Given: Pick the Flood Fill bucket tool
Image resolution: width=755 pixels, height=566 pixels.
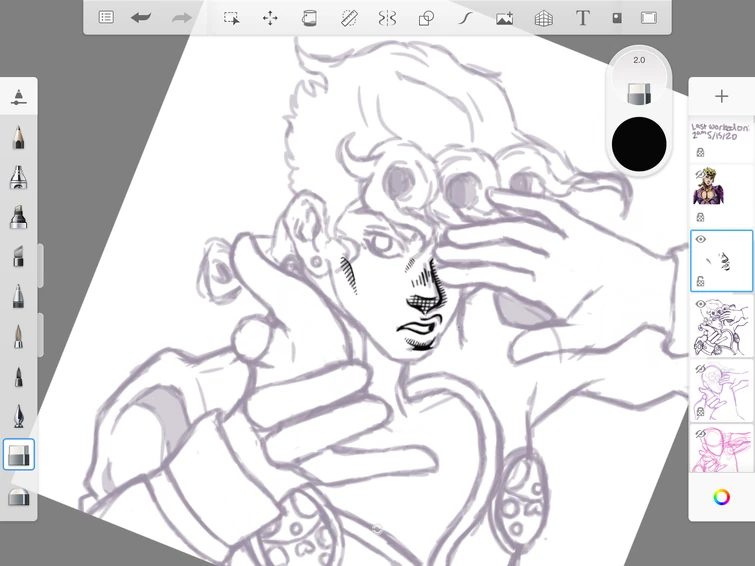Looking at the screenshot, I should [x=309, y=18].
